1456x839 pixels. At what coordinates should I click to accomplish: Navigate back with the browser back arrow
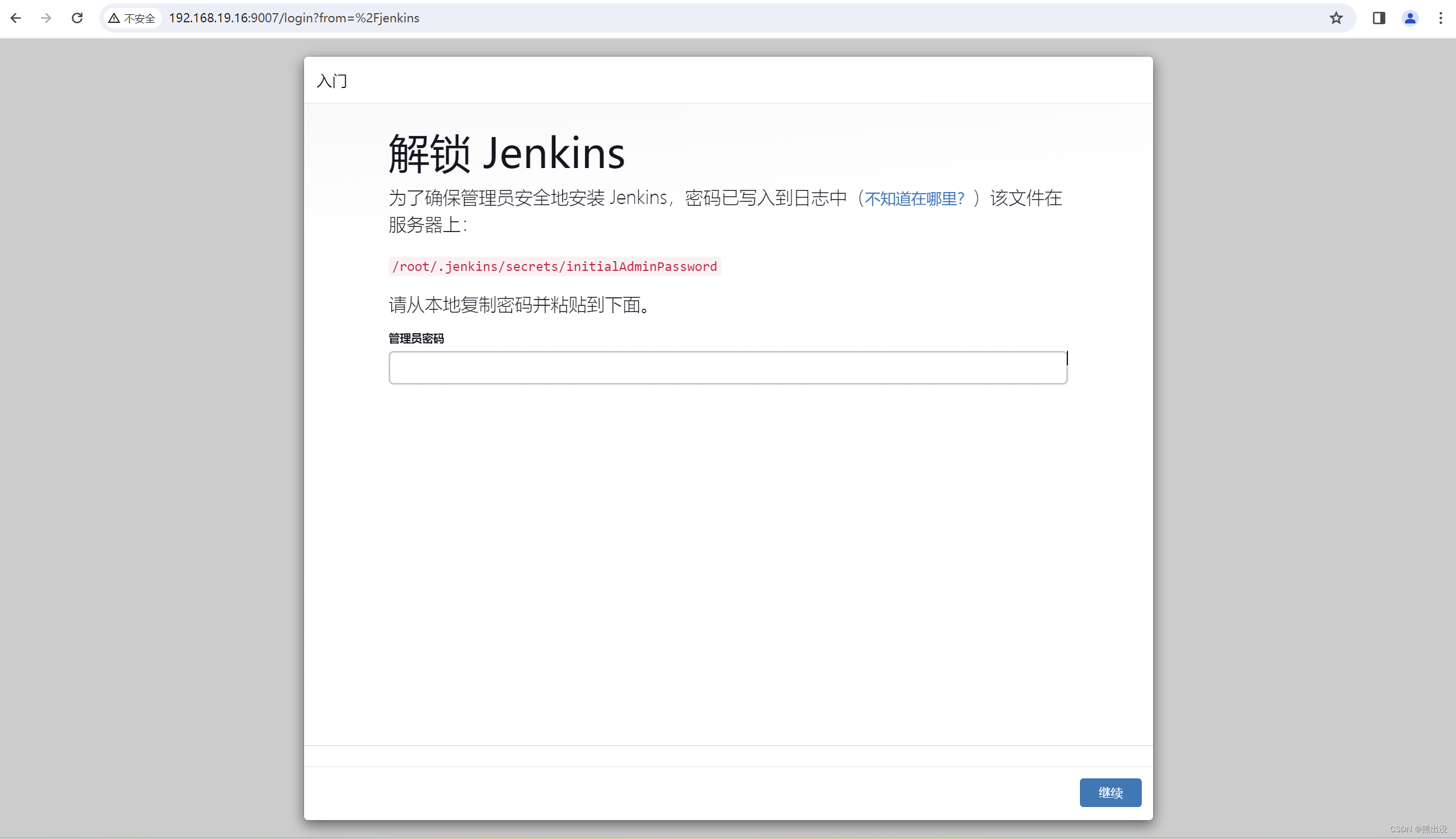tap(15, 18)
